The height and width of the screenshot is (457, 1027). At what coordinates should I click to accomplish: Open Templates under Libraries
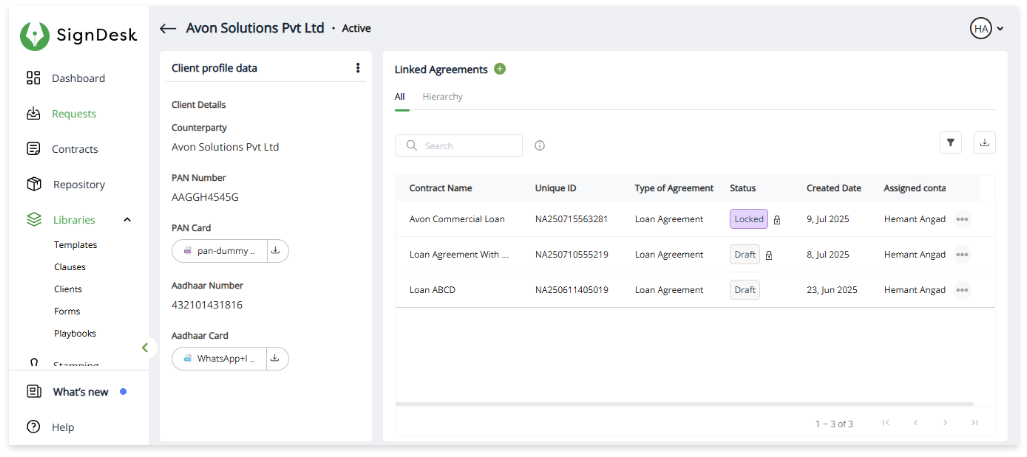point(75,245)
